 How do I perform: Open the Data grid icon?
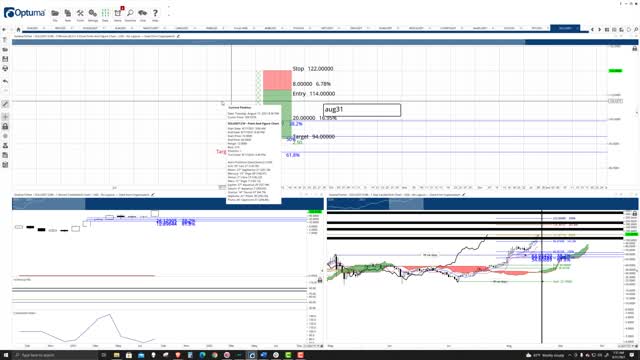(105, 13)
